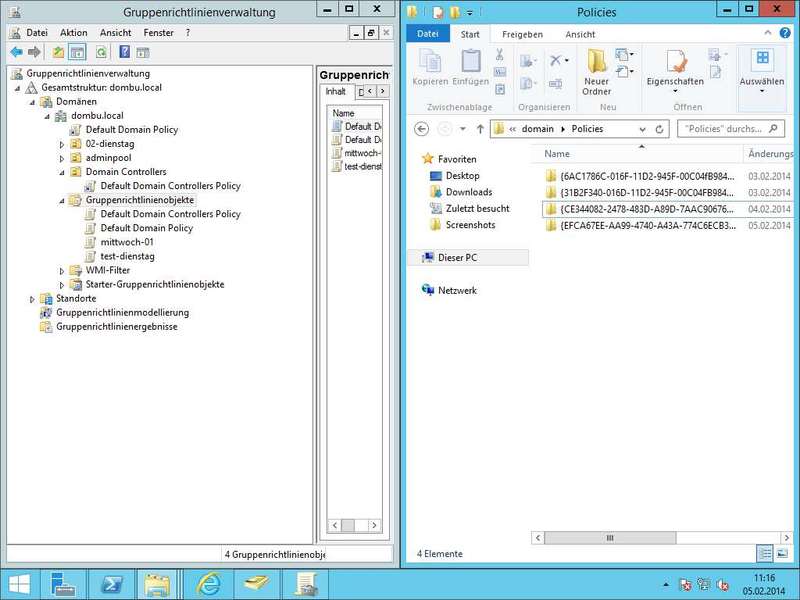Select Gruppenrichtlinienergebnisse in the tree
Image resolution: width=800 pixels, height=600 pixels.
(x=117, y=327)
